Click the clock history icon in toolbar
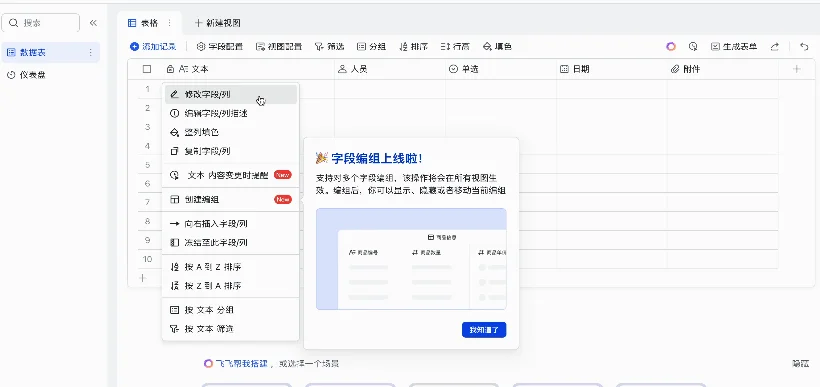This screenshot has width=820, height=387. pos(693,47)
